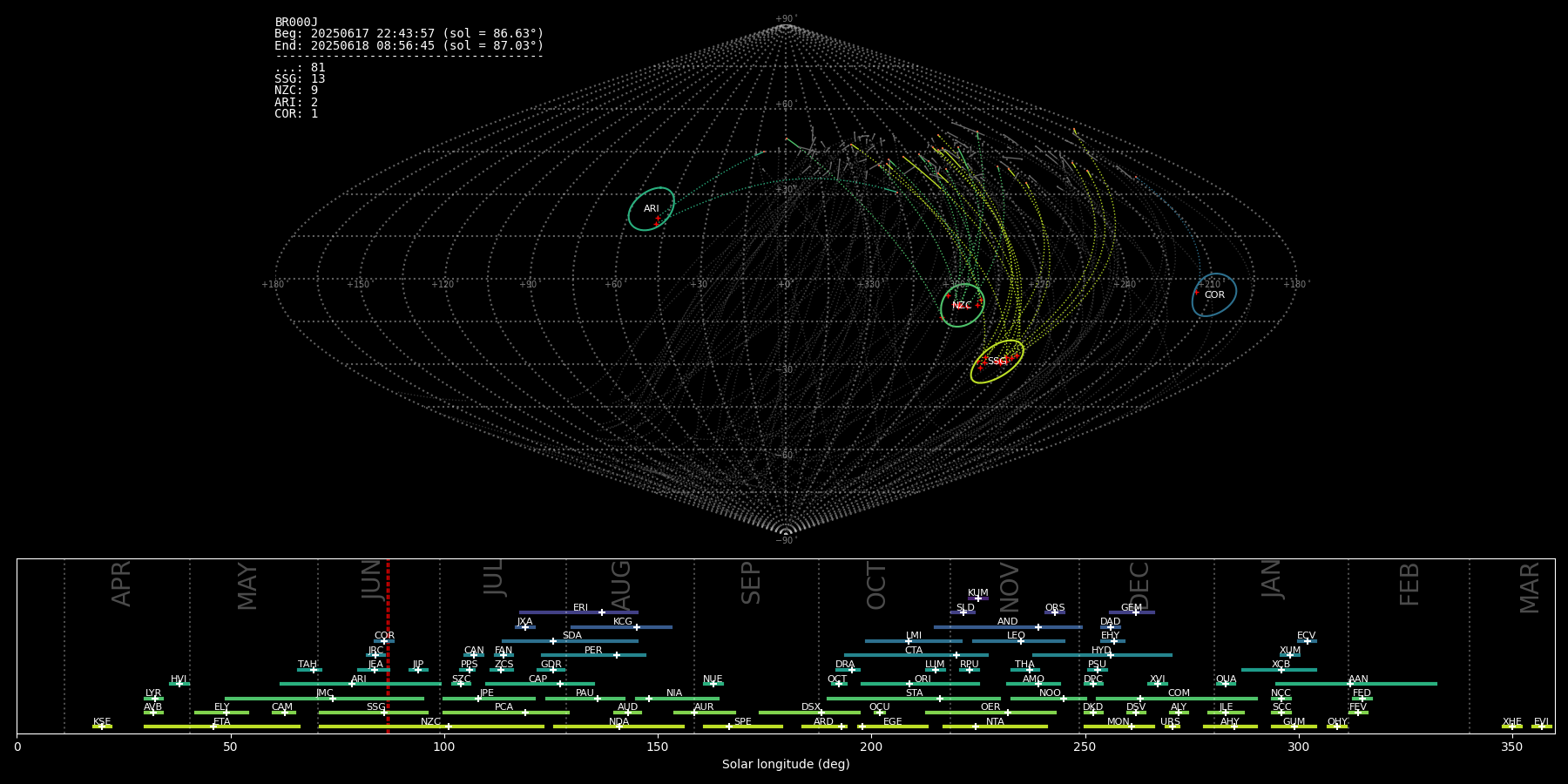Click the XUM shower label on the timeline
This screenshot has height=784, width=1568.
coord(1290,651)
